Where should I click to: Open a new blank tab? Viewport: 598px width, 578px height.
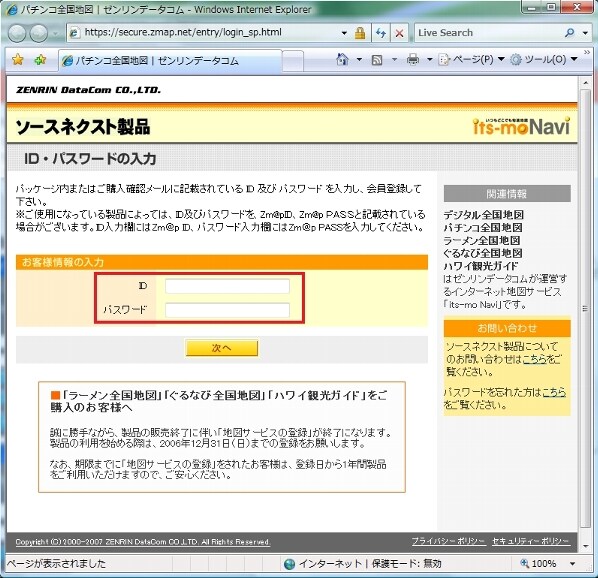[x=293, y=61]
